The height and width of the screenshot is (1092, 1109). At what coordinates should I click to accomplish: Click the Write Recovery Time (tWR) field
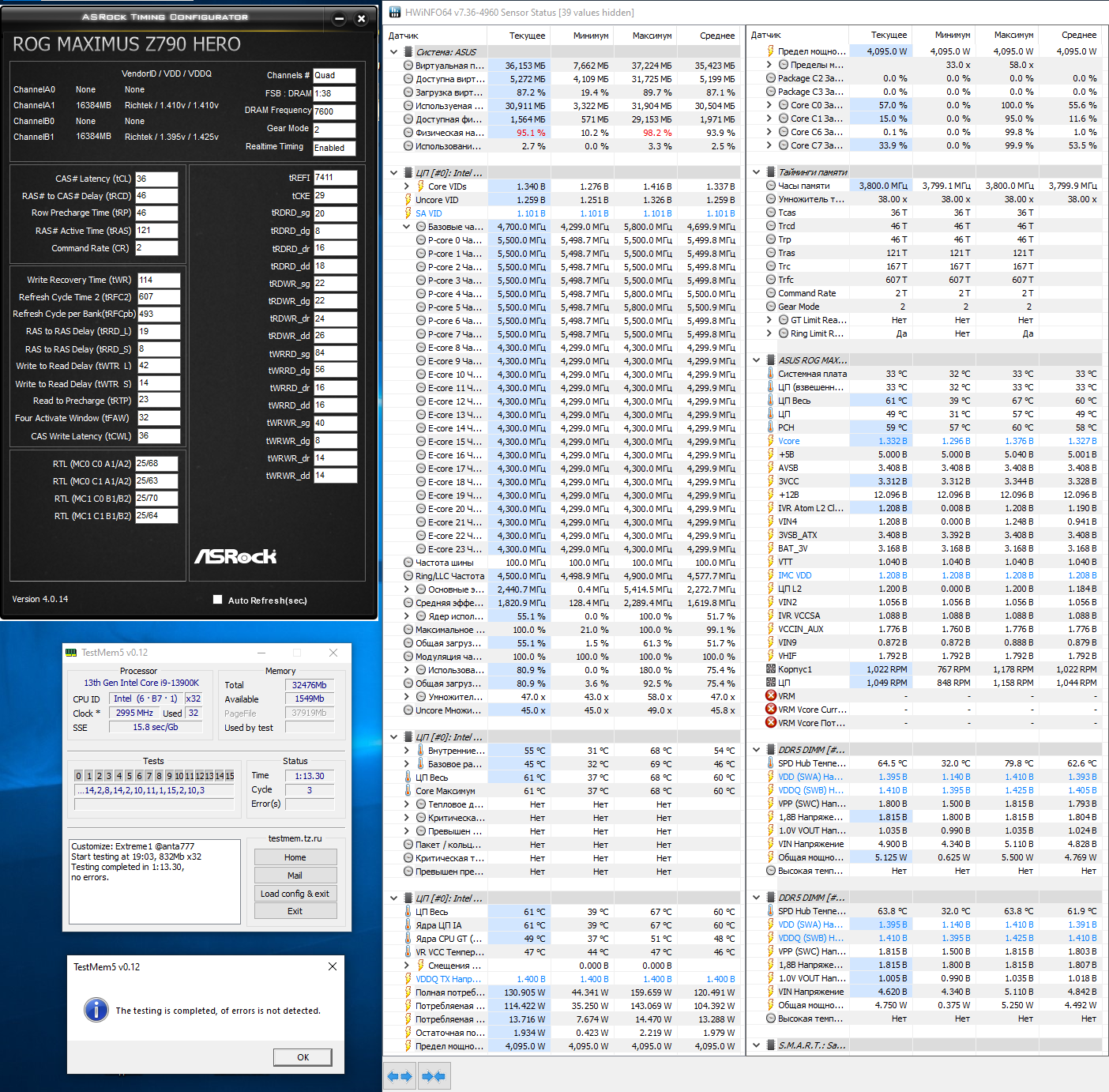159,281
